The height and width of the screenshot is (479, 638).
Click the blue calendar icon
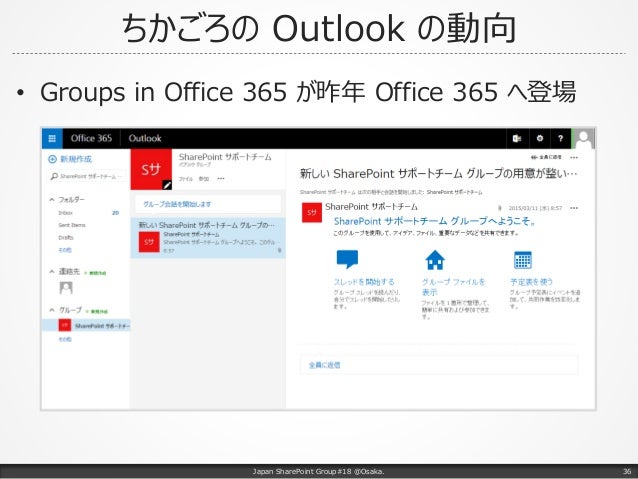523,260
